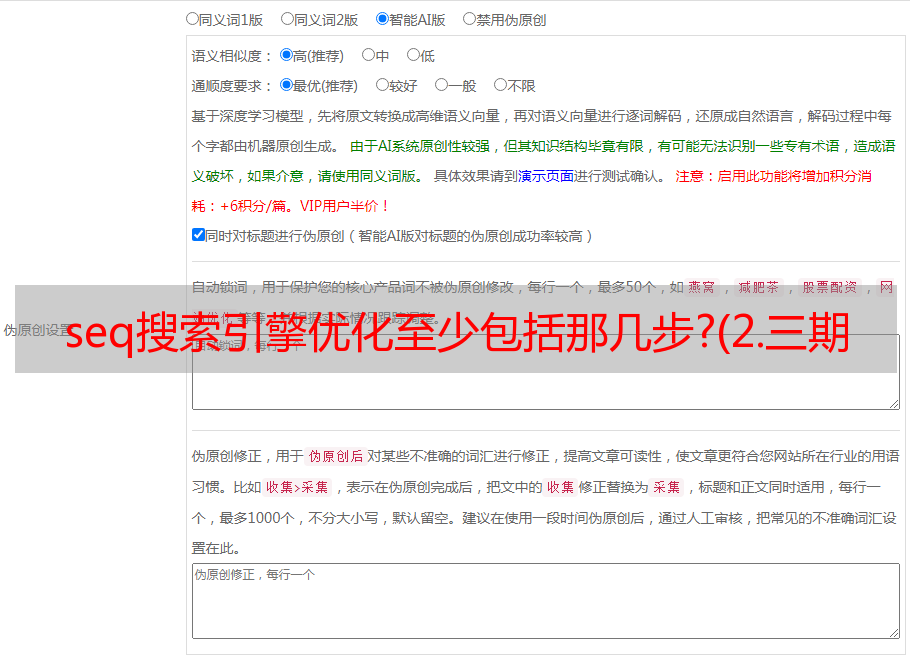Click the 燕窝 example keyword
911x658 pixels.
[x=702, y=287]
